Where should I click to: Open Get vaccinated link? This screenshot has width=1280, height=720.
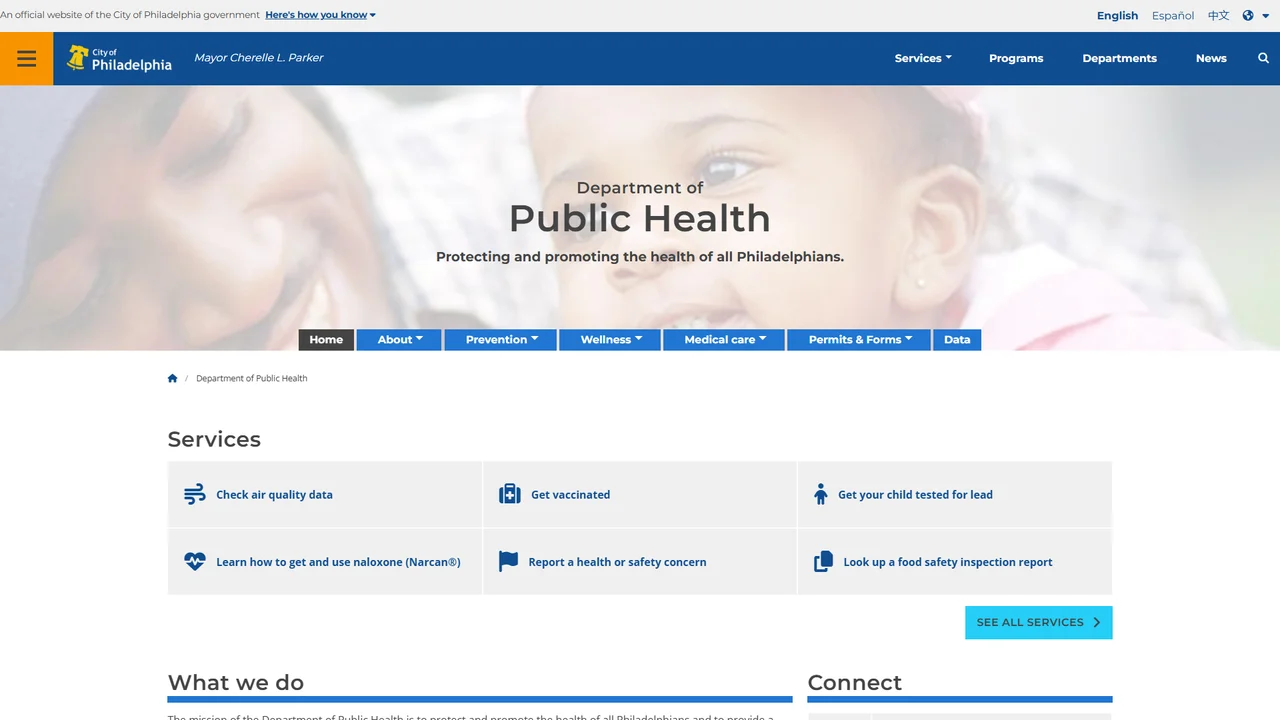tap(570, 494)
